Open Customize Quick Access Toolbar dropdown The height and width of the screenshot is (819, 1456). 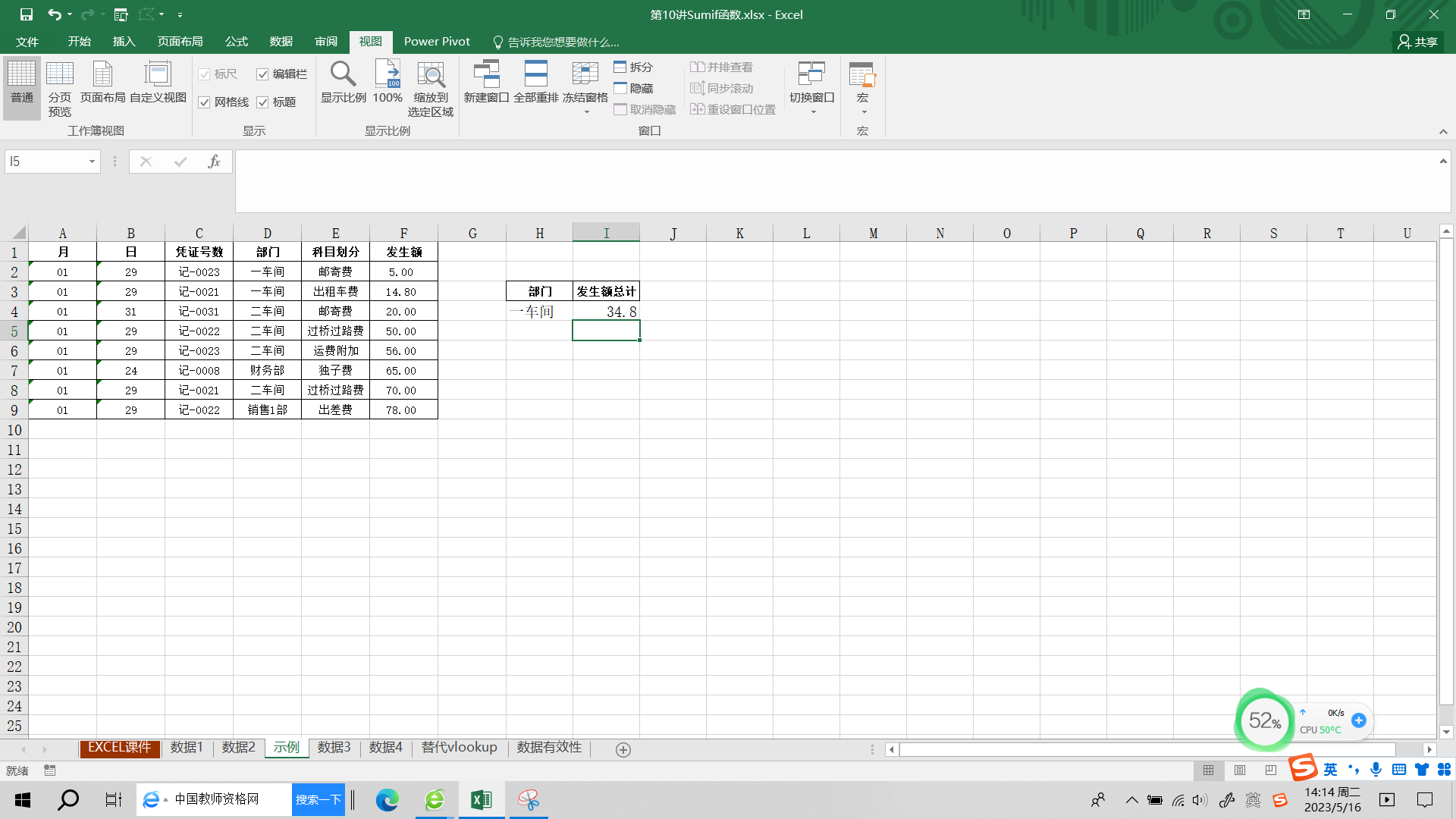tap(180, 14)
